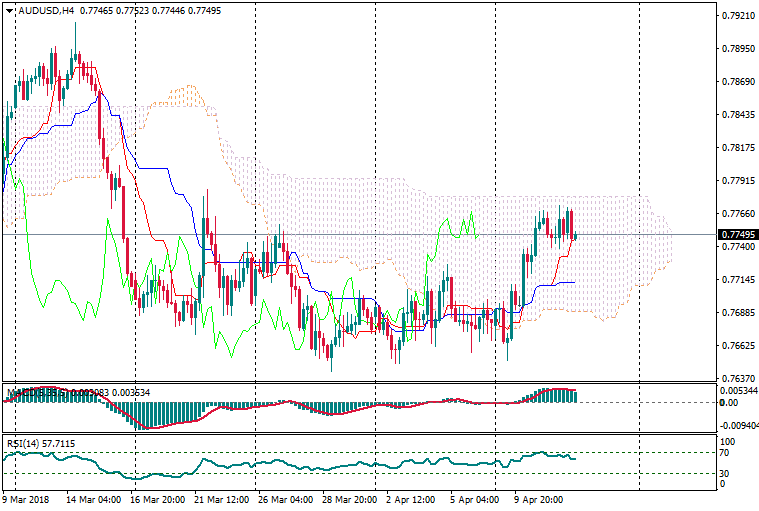This screenshot has width=759, height=511.
Task: Click the RSI 70 level label
Action: [727, 454]
